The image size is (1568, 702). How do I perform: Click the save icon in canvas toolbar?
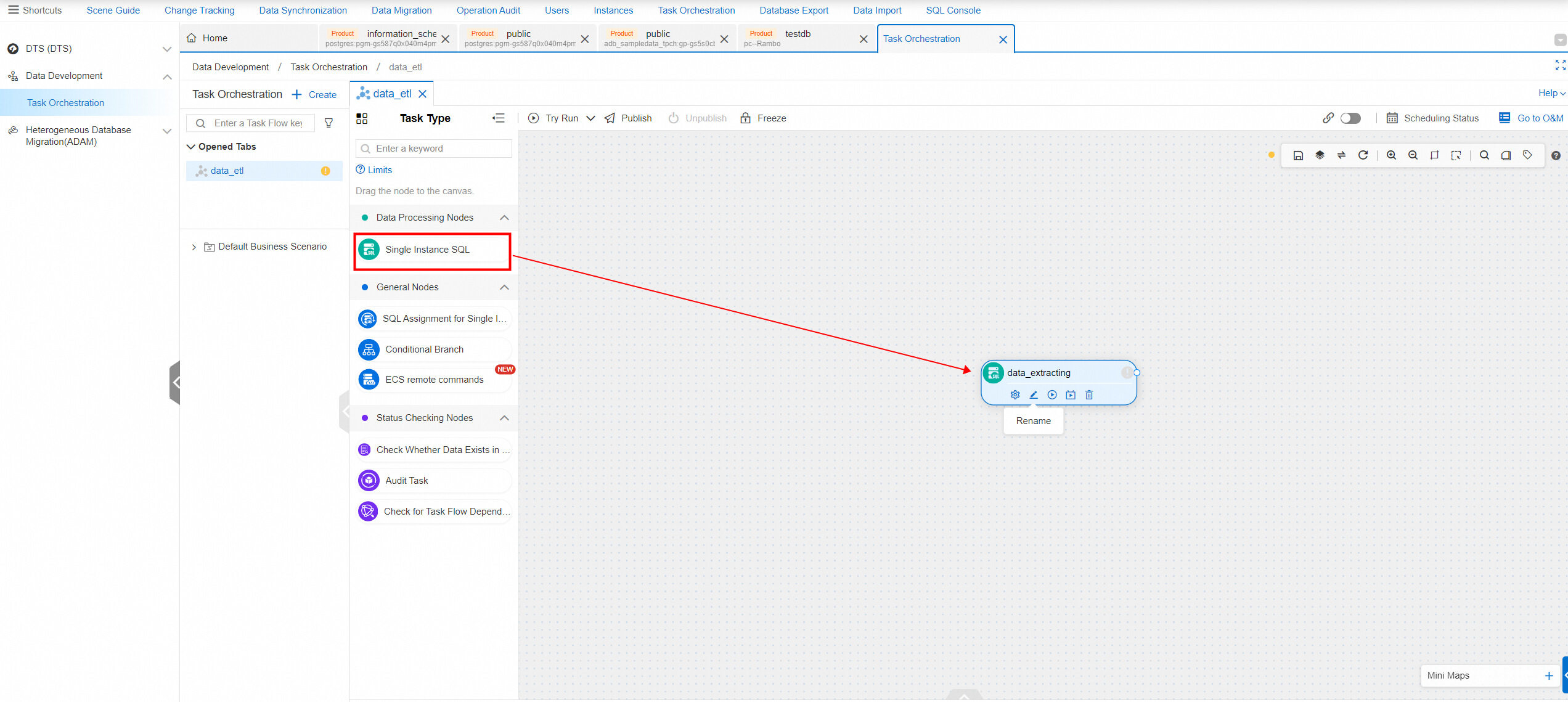click(1298, 155)
